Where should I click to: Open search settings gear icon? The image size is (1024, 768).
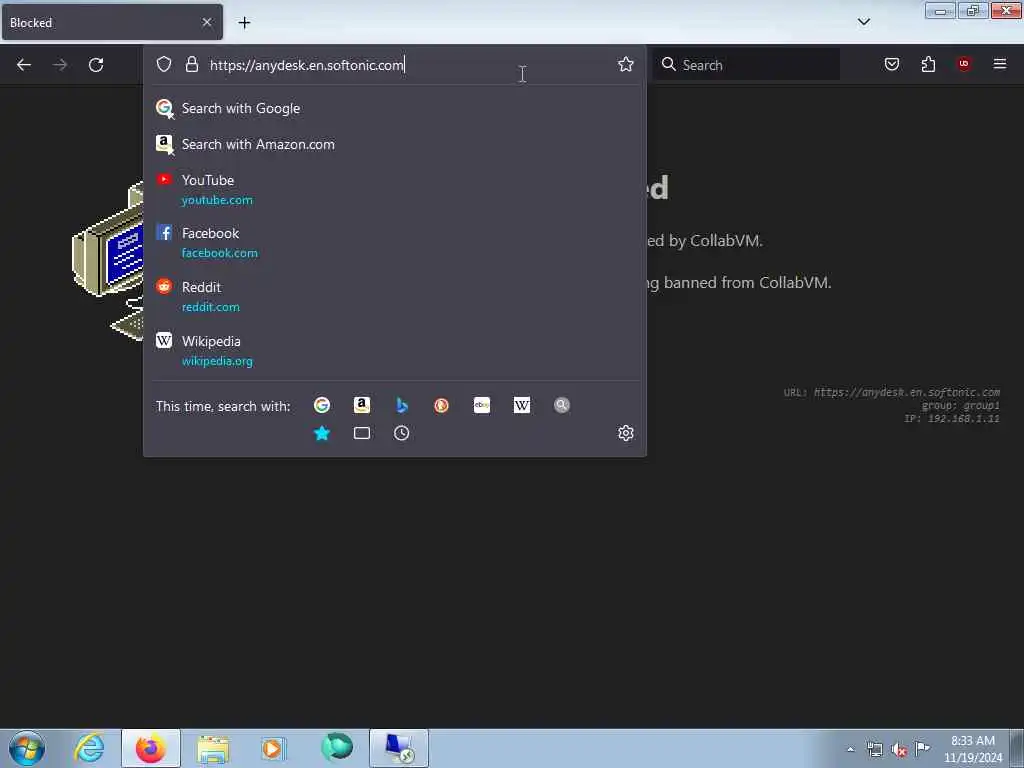click(x=626, y=433)
